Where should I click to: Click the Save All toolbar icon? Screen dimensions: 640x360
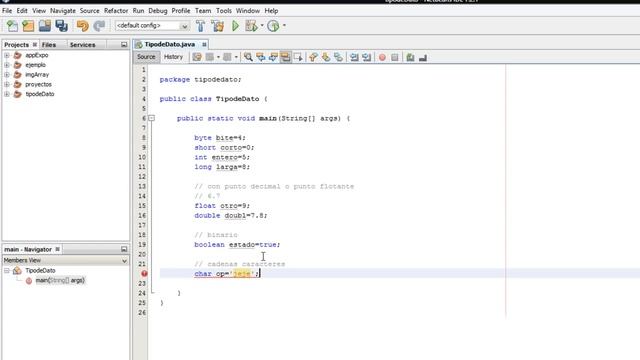[62, 26]
